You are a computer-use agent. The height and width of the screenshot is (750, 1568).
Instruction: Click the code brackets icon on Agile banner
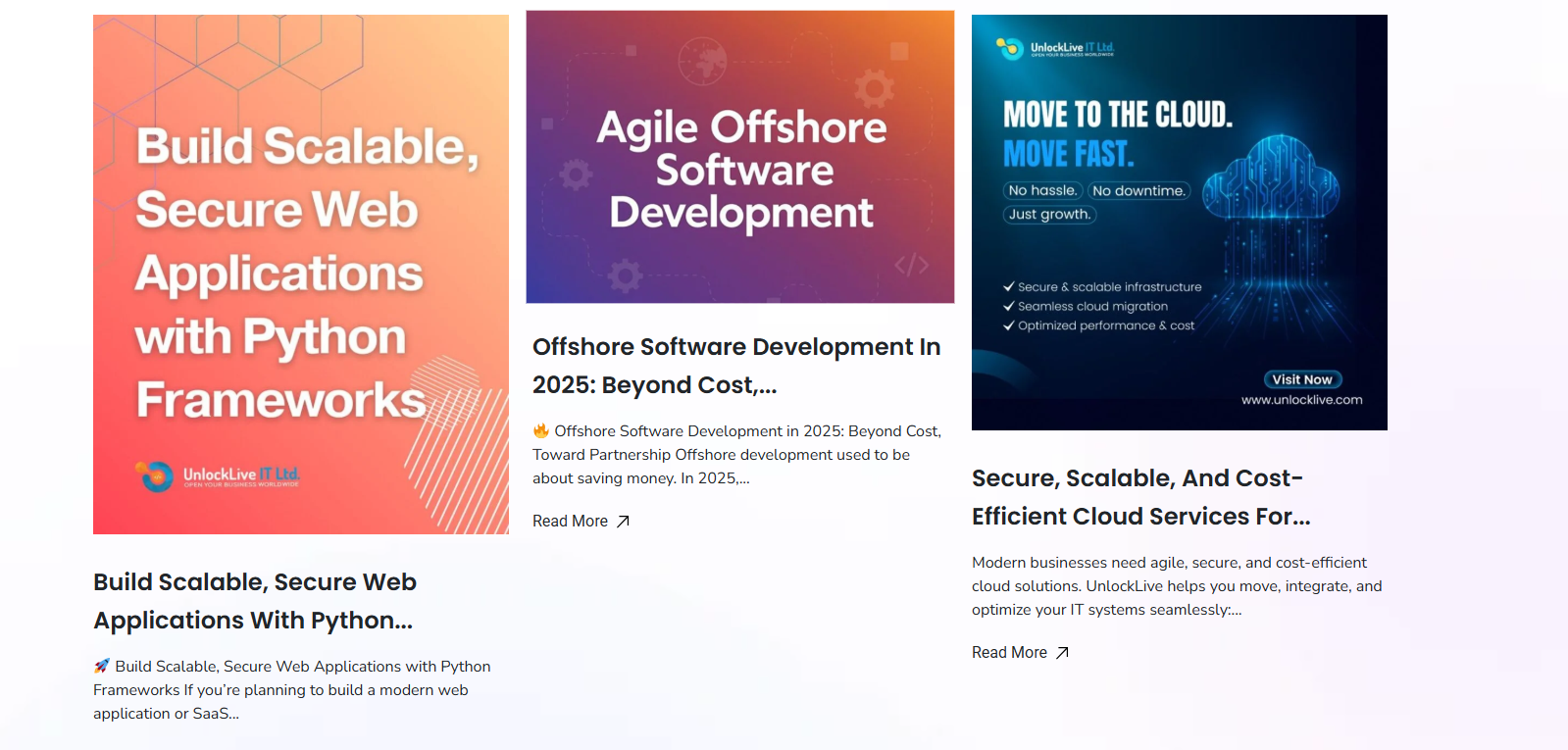(911, 265)
